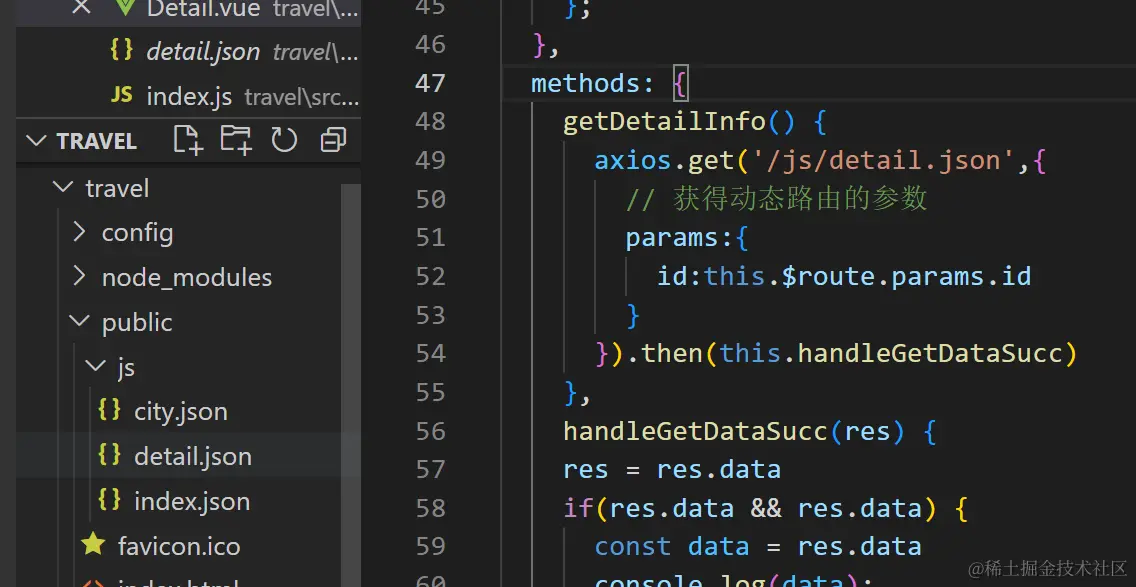Click JSON braces icon of open-editor detail.json

pos(121,50)
